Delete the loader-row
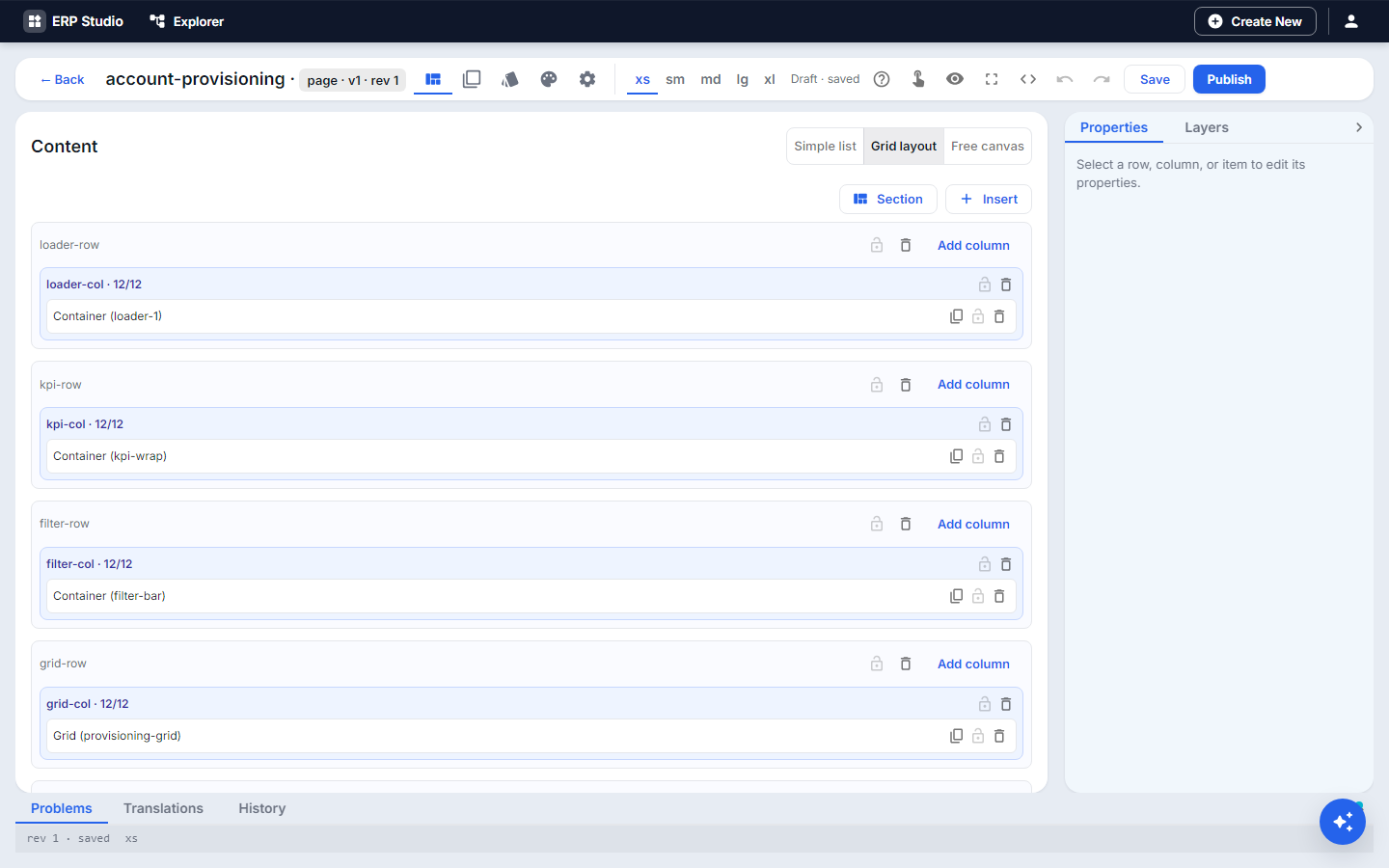This screenshot has height=868, width=1389. (906, 245)
